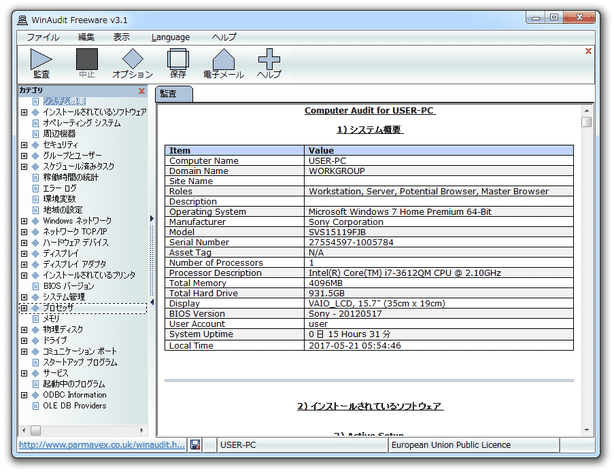
Task: Click the 中止 stop toolbar button
Action: [x=87, y=63]
